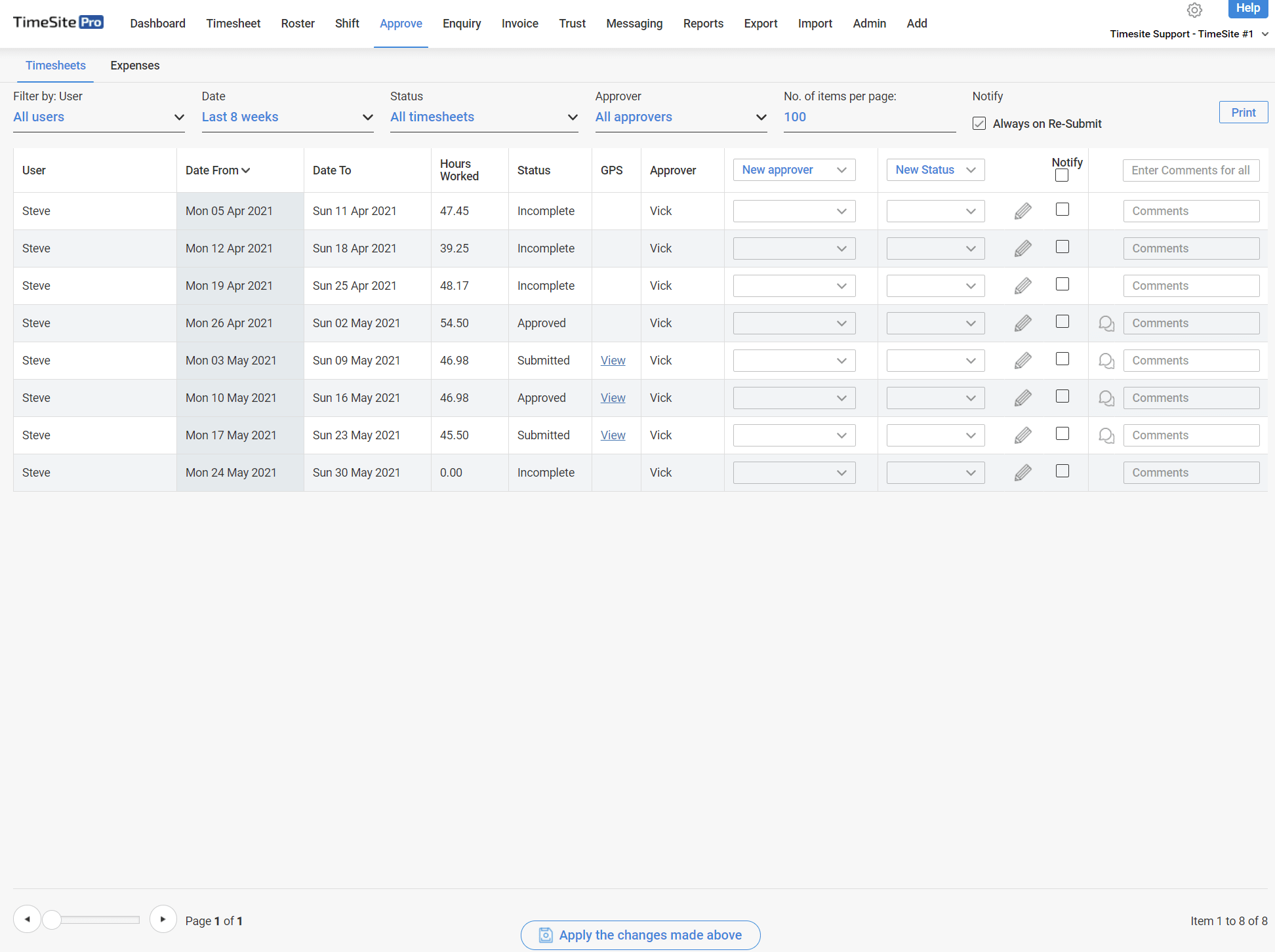Check the Notify all header checkbox

(1062, 176)
